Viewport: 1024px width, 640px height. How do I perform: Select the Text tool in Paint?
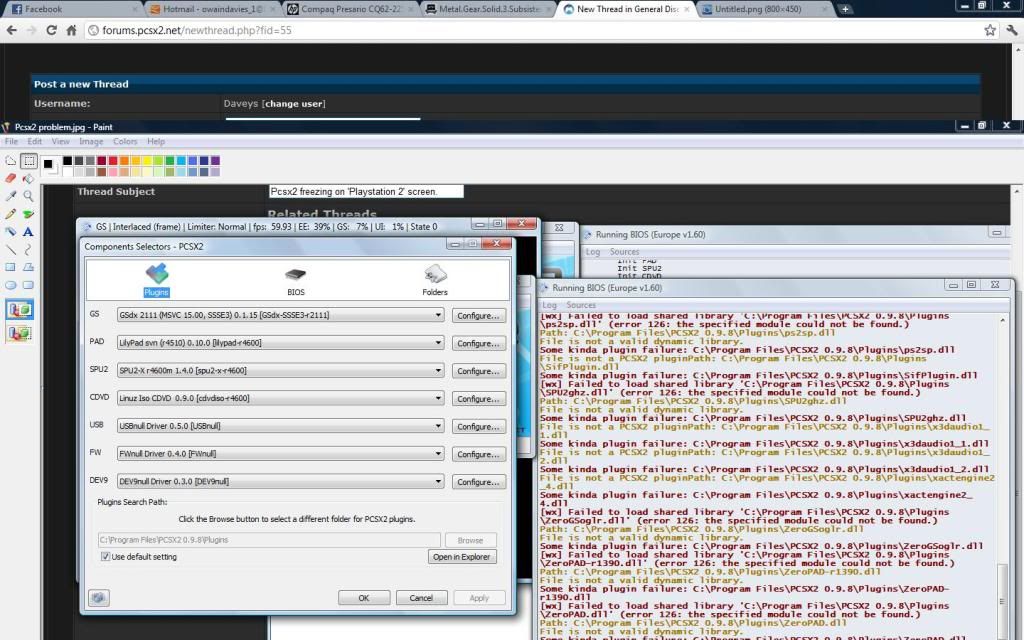tap(28, 231)
